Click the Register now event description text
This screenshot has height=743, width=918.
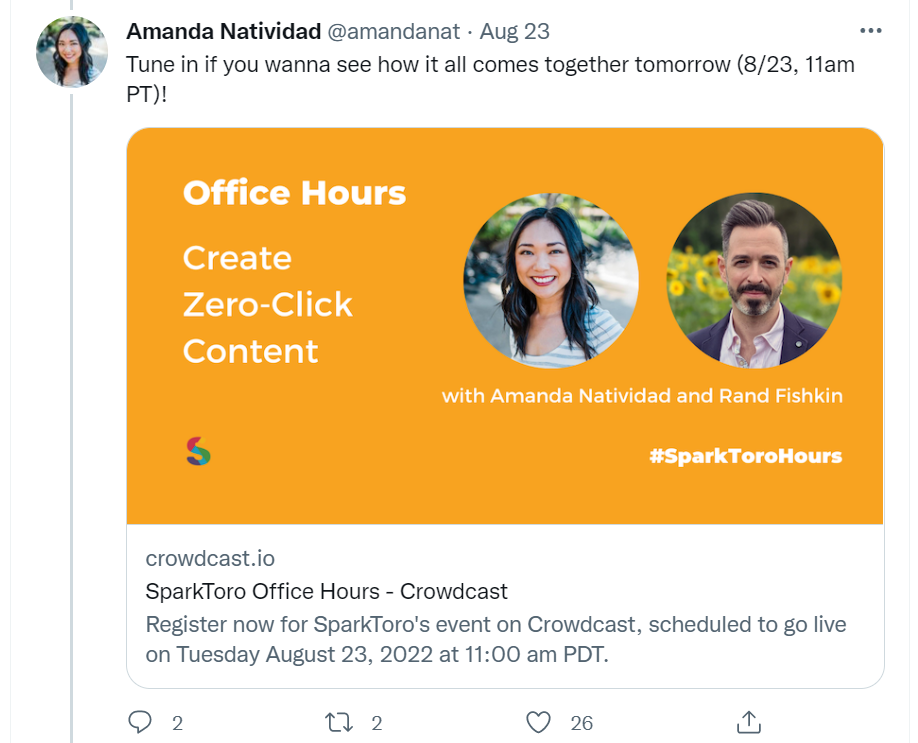pos(495,639)
